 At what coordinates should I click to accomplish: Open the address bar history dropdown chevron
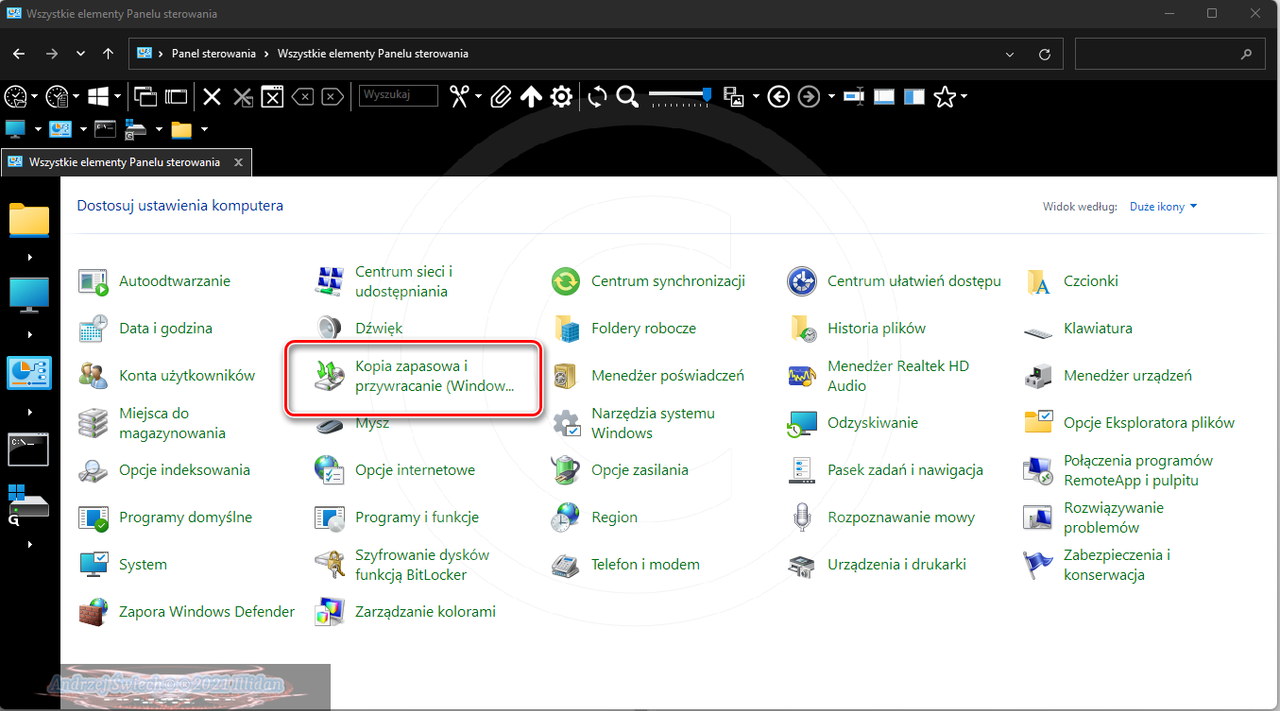pos(1010,54)
